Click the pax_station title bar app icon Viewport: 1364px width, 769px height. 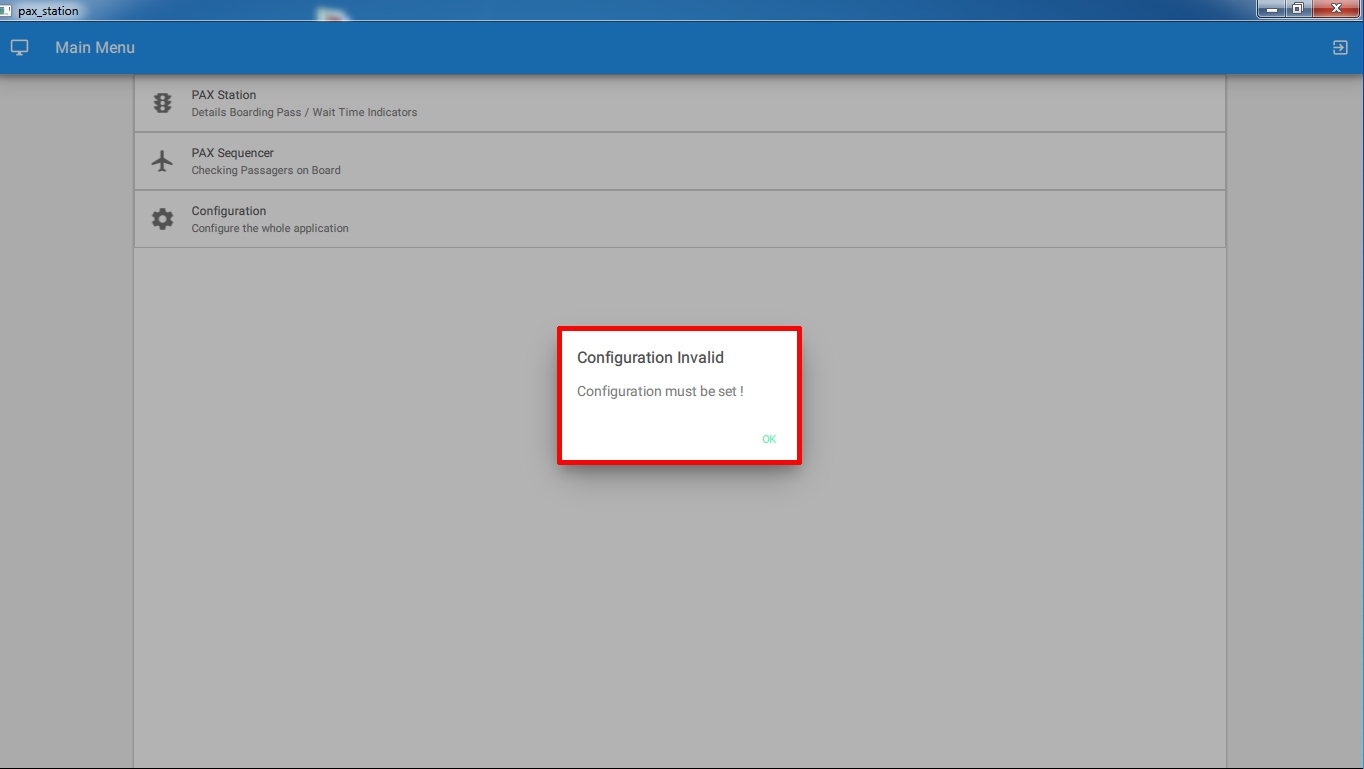coord(7,11)
